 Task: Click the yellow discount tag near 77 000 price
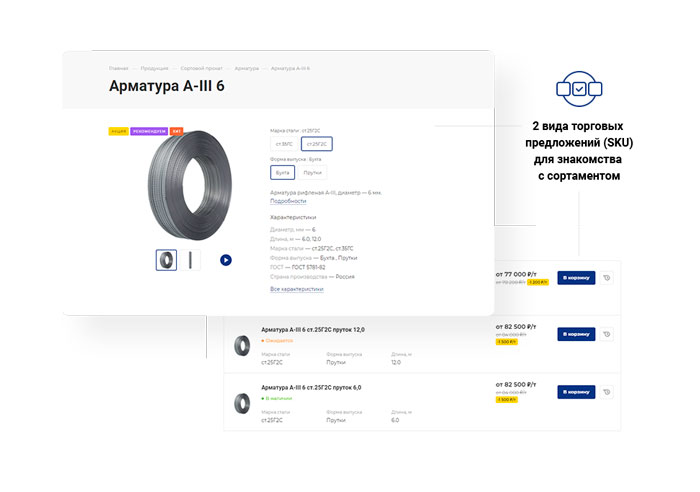pyautogui.click(x=538, y=282)
